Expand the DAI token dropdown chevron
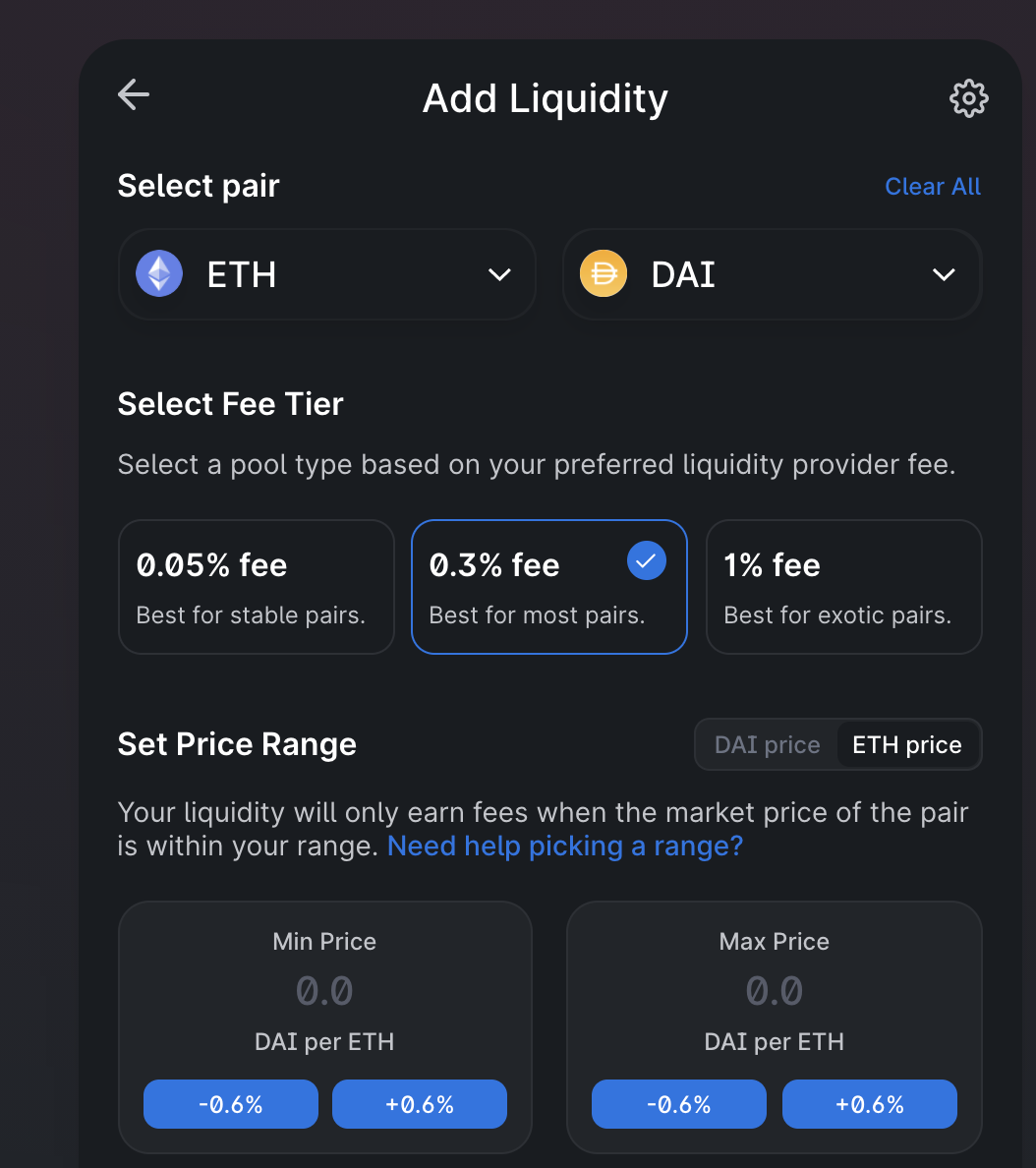The width and height of the screenshot is (1036, 1168). coord(944,275)
